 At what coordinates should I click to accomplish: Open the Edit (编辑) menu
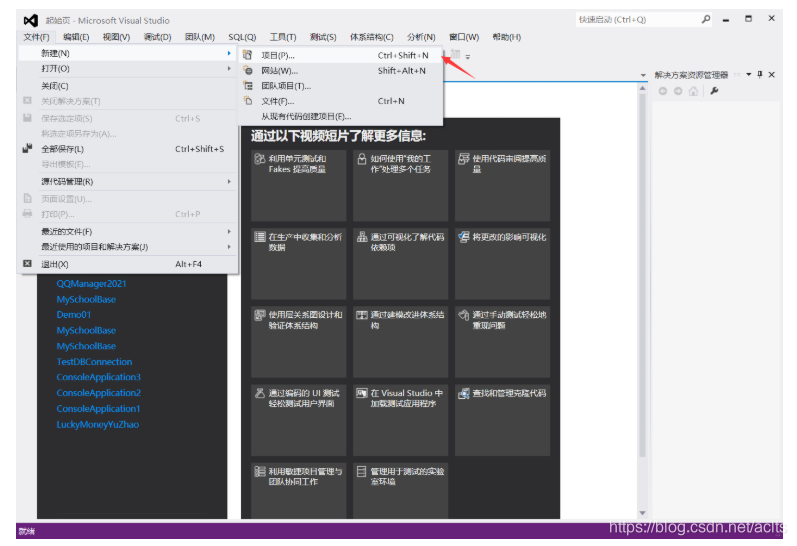(x=76, y=37)
